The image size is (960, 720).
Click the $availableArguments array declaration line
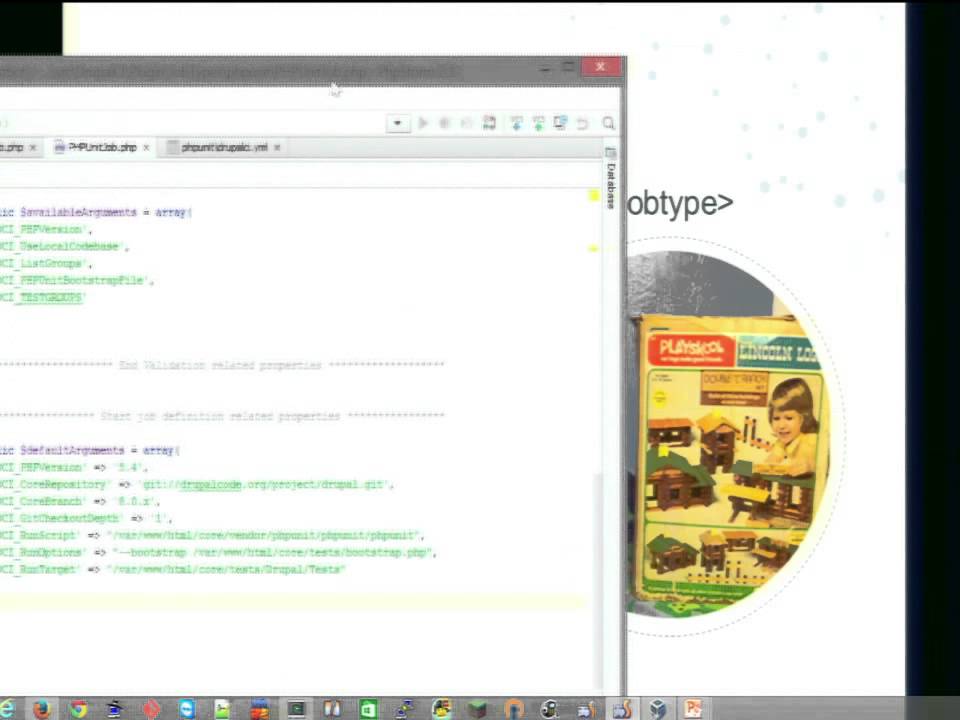(96, 212)
